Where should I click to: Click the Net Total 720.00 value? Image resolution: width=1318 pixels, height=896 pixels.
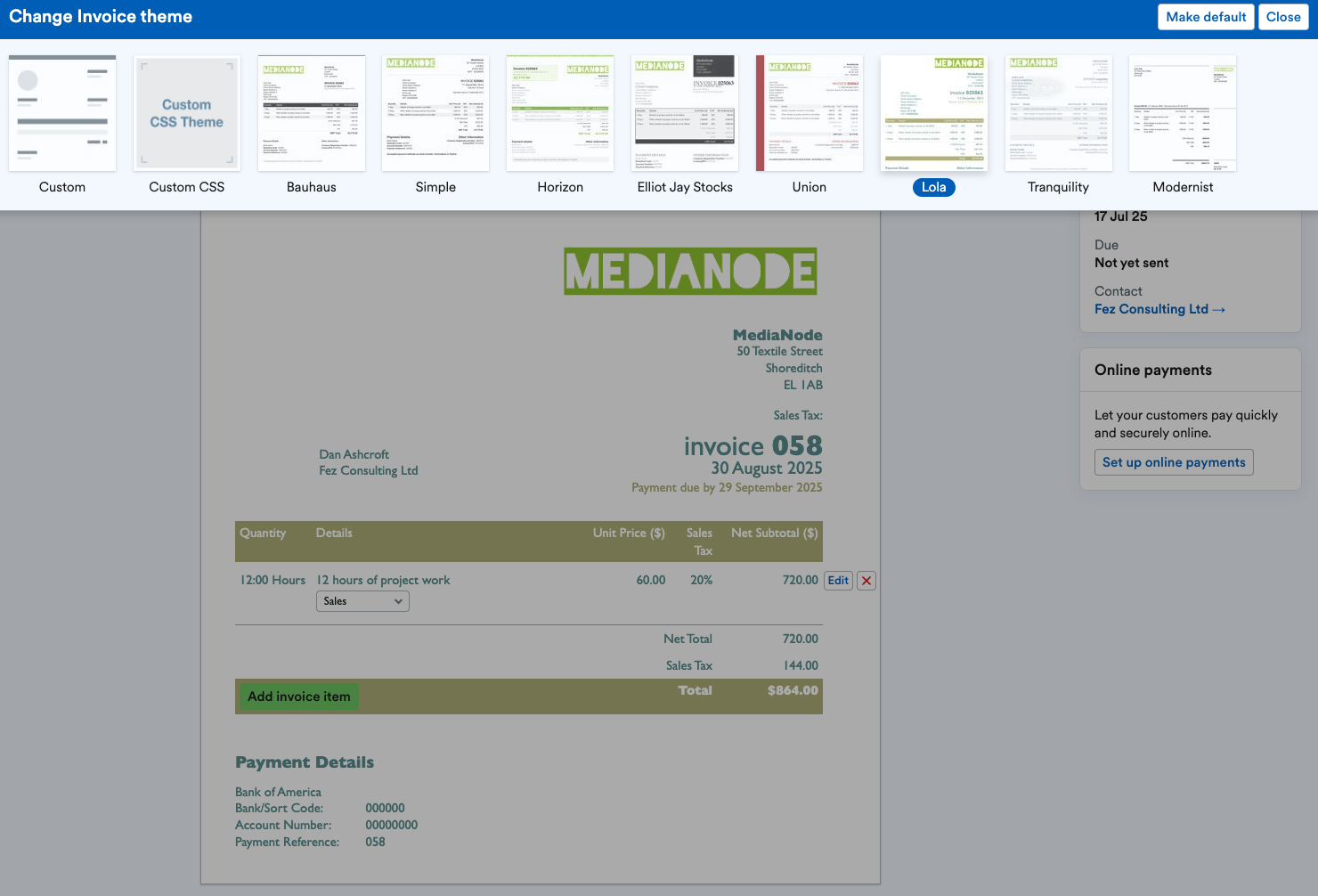[x=801, y=639]
